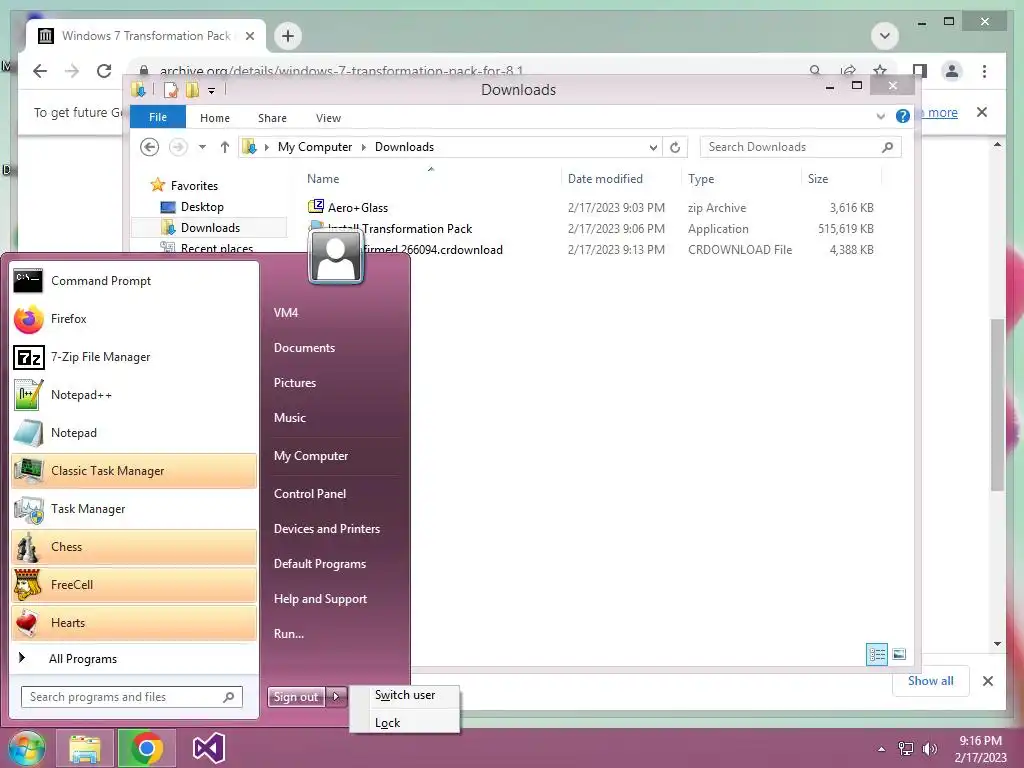Go up one folder level in Explorer
The height and width of the screenshot is (768, 1024).
pos(225,147)
